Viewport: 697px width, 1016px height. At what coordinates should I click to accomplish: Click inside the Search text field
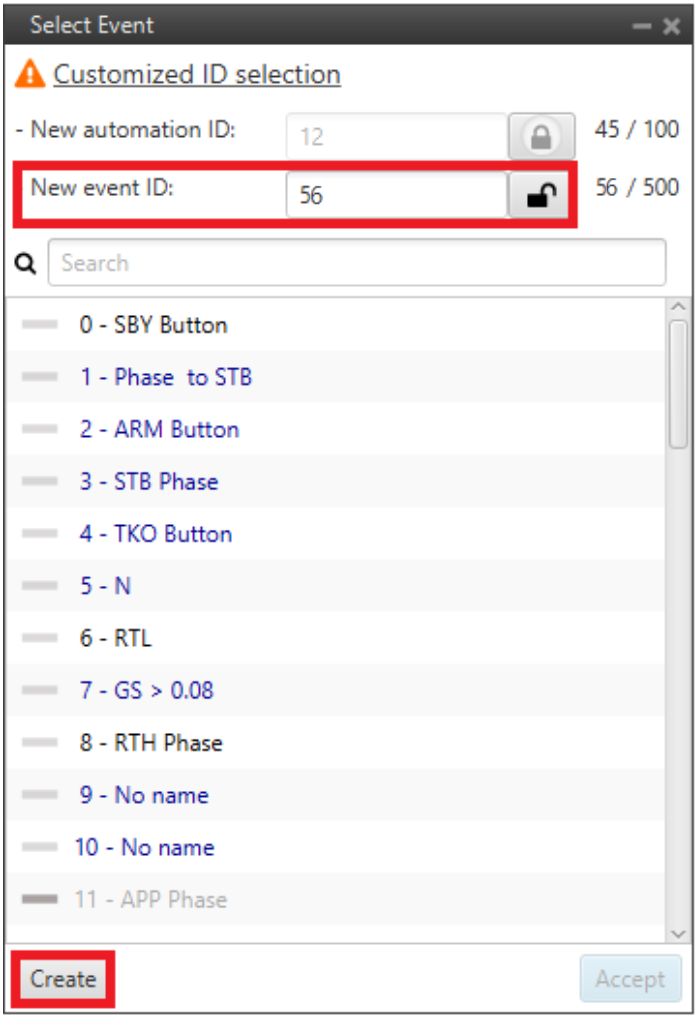tap(356, 263)
